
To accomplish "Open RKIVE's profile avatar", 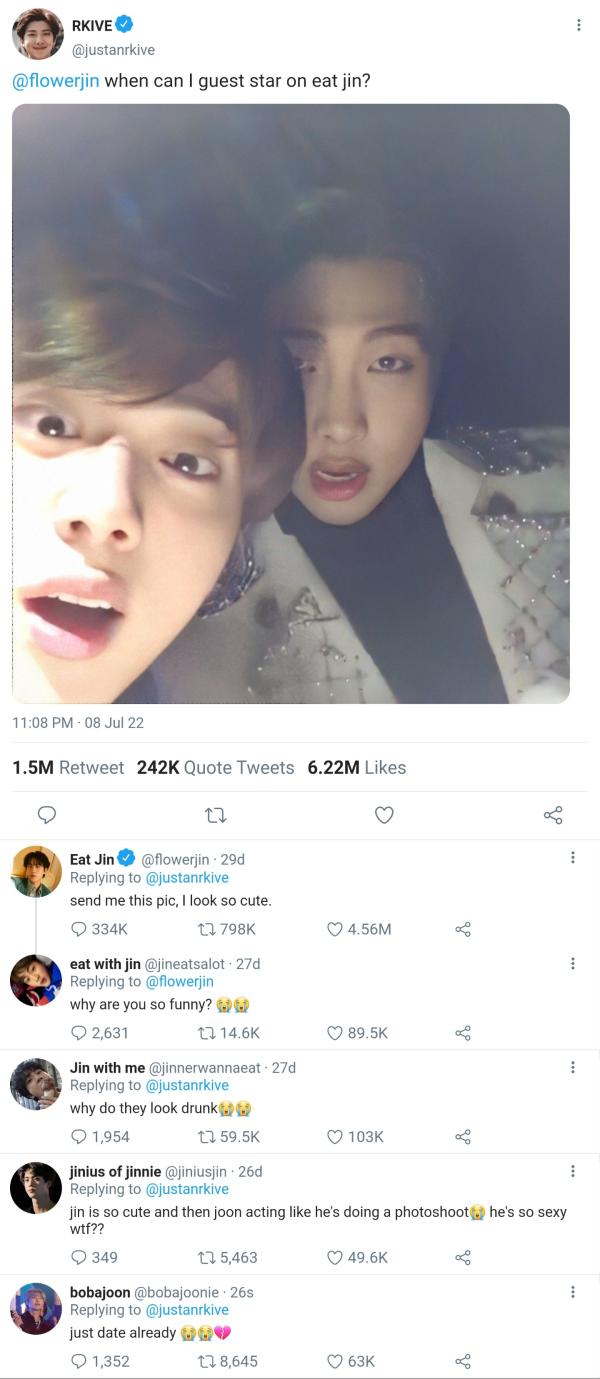I will coord(37,35).
